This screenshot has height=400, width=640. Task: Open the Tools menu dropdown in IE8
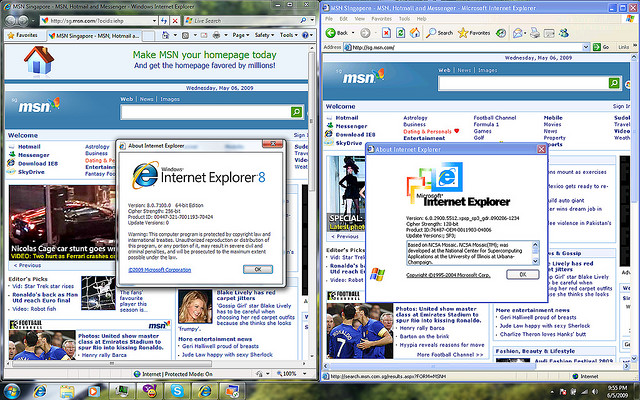point(289,36)
